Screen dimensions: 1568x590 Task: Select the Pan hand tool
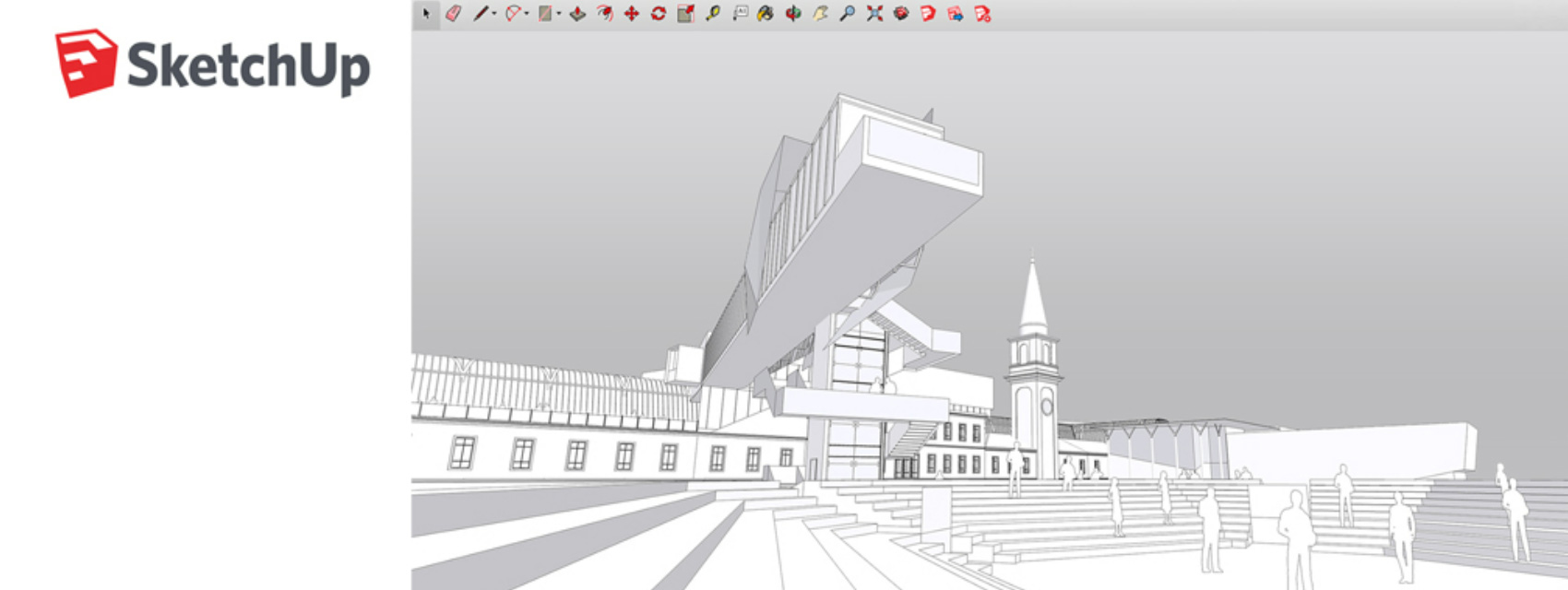(820, 14)
